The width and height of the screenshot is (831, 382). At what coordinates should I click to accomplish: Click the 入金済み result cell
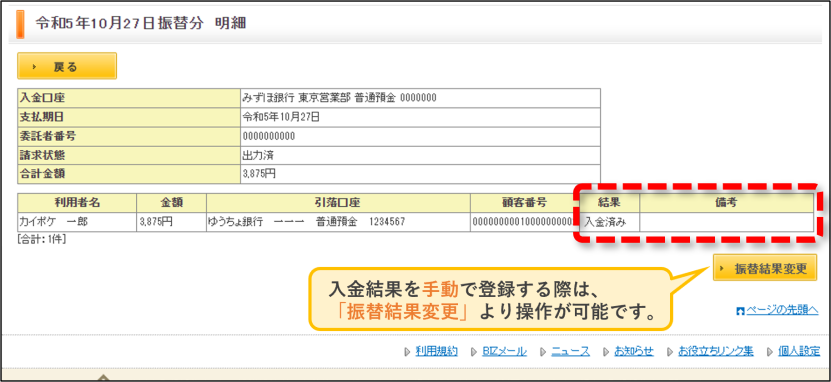pos(608,222)
